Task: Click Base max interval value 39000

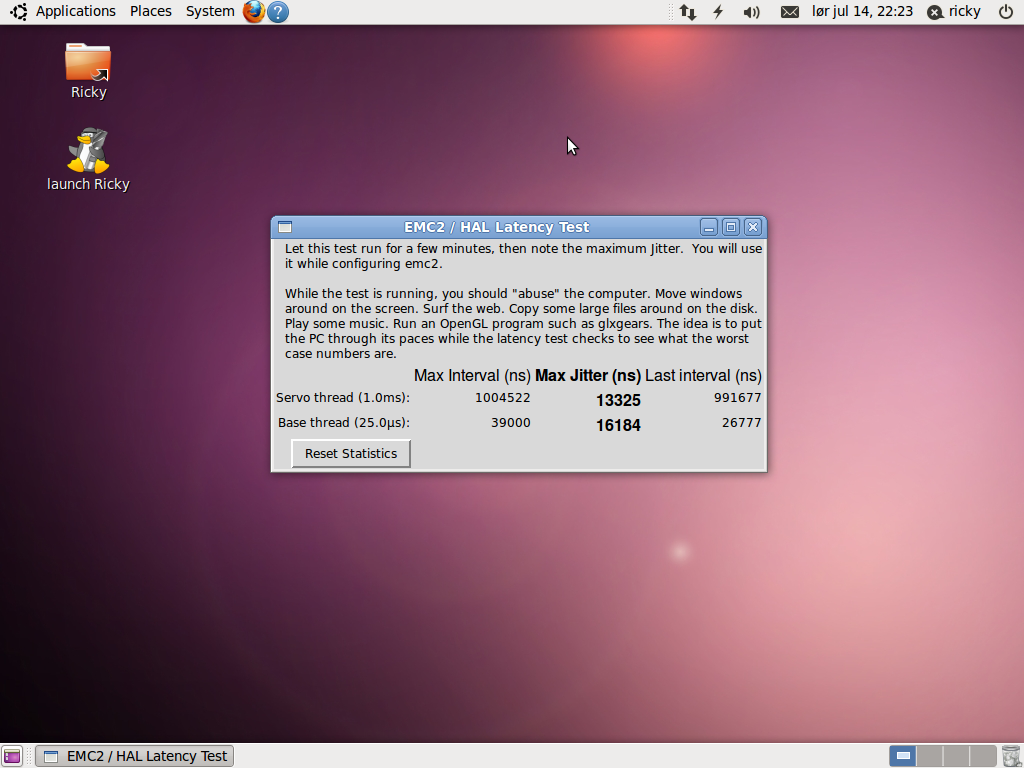Action: click(x=511, y=423)
